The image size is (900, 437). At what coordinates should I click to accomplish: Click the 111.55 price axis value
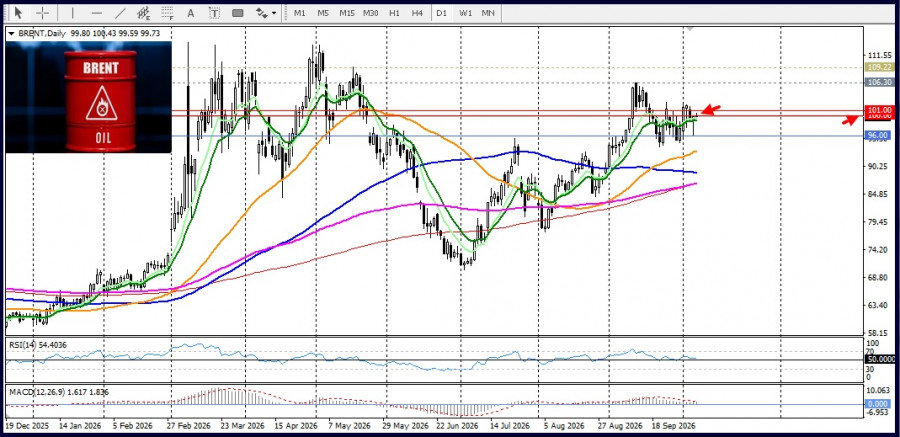coord(878,55)
